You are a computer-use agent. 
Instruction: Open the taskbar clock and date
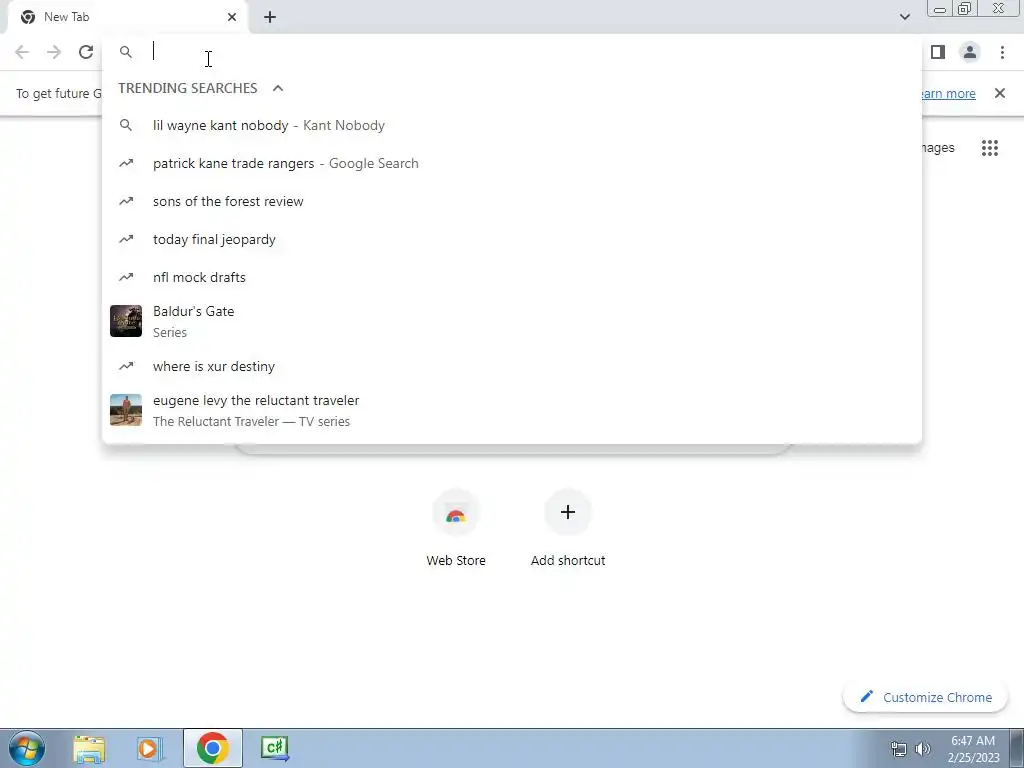click(973, 749)
